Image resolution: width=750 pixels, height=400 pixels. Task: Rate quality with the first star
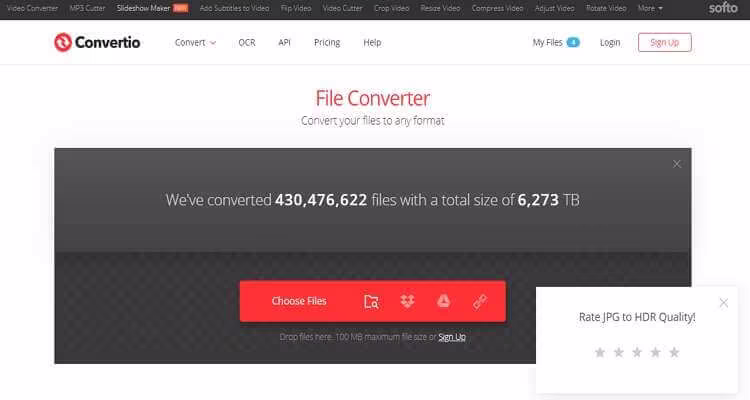(x=600, y=353)
